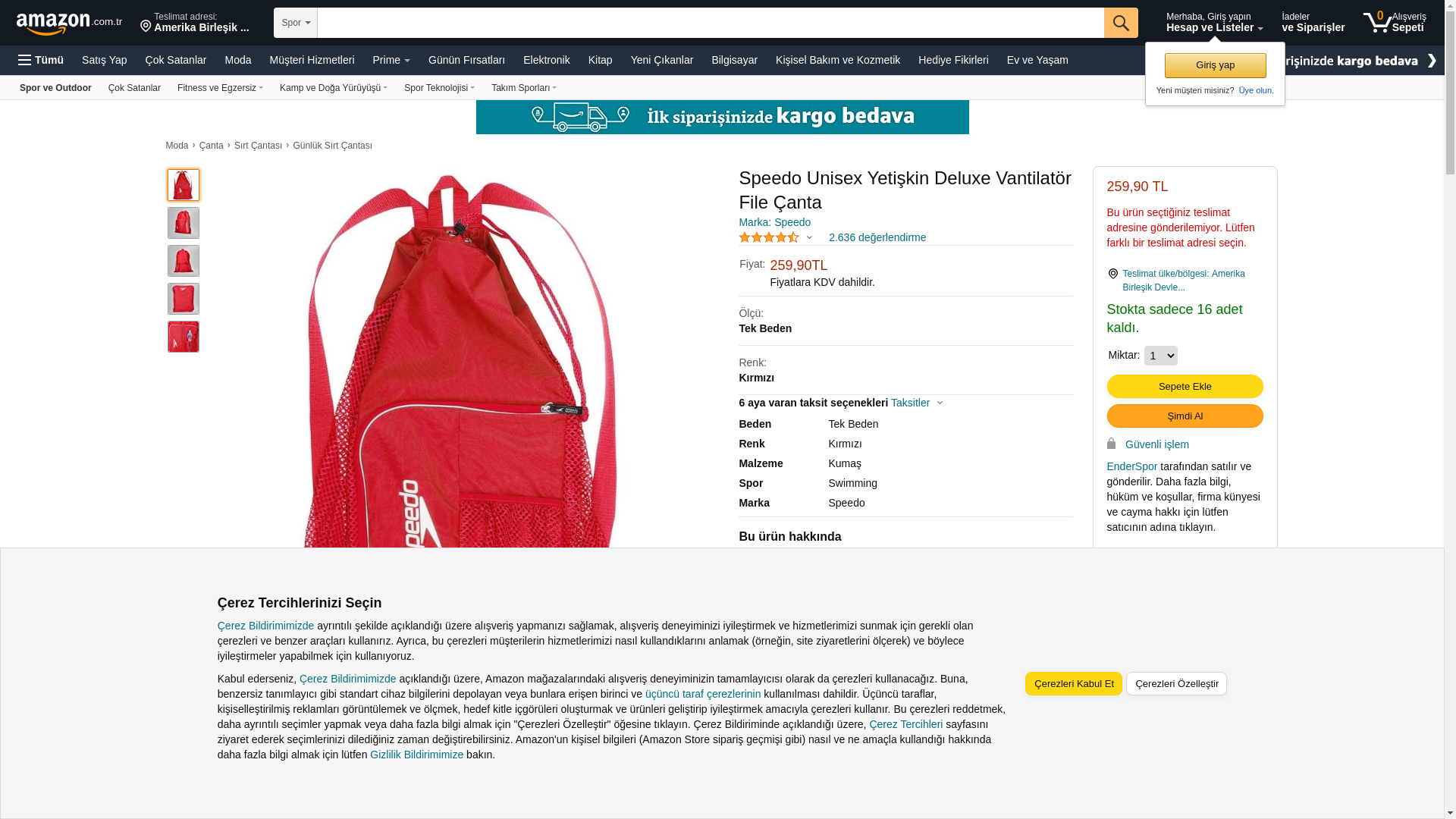
Task: Select the last product thumbnail image
Action: [184, 337]
